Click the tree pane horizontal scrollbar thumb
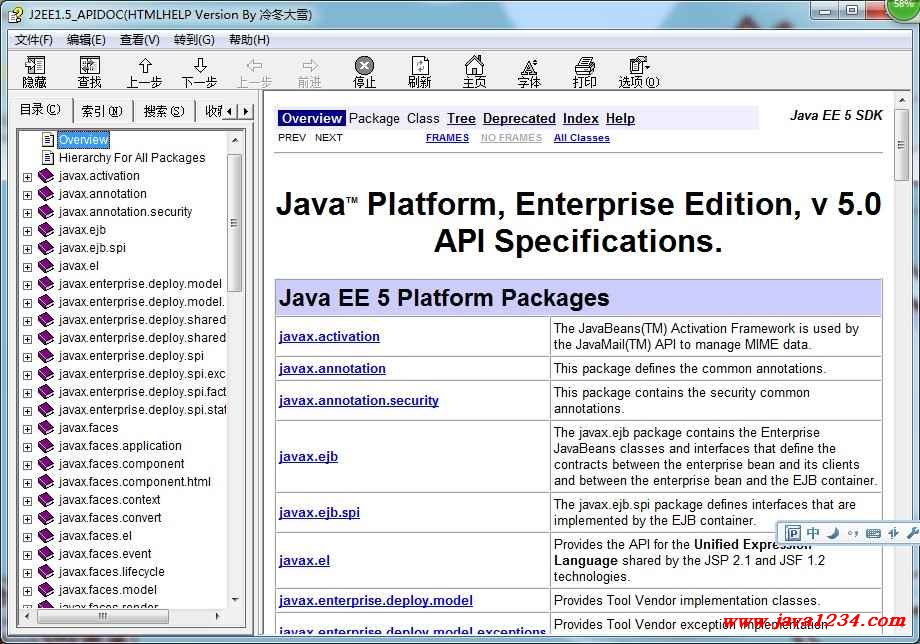This screenshot has width=920, height=644. point(103,616)
